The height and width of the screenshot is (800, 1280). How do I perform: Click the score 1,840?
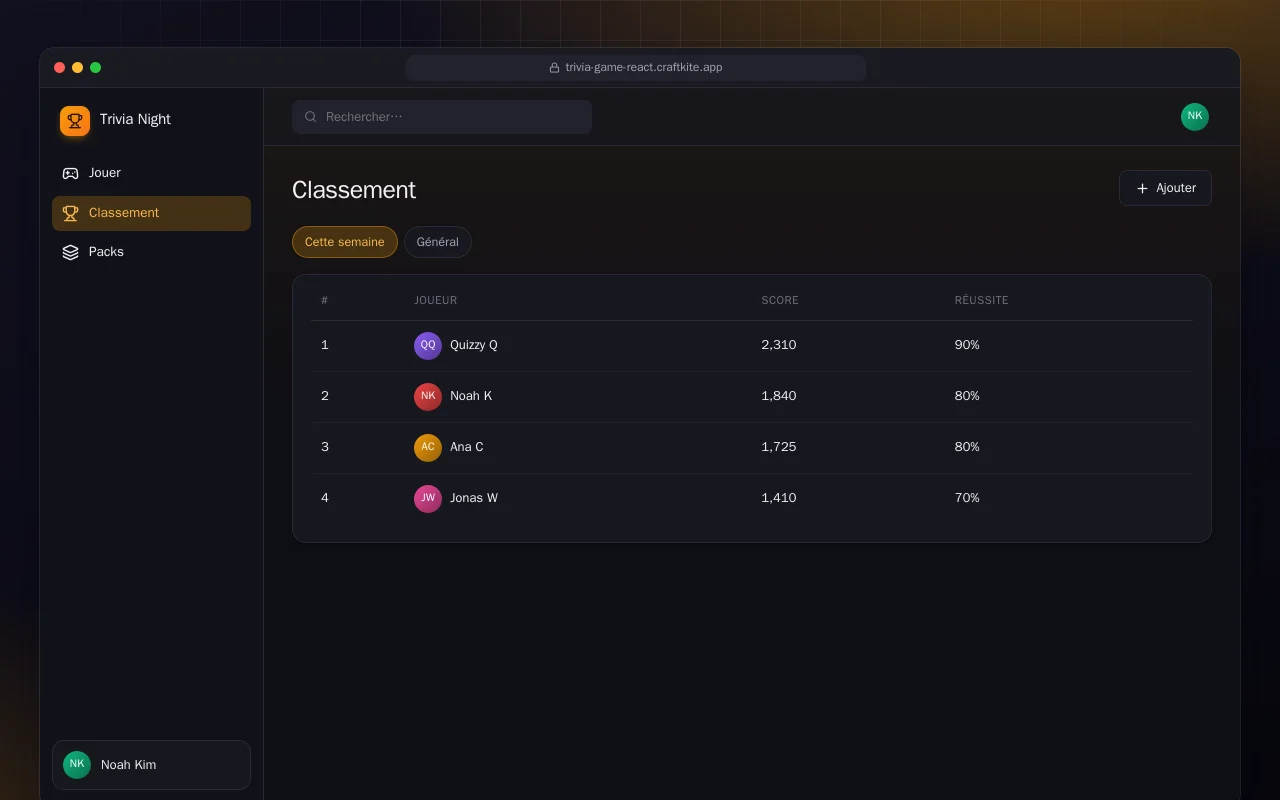point(779,396)
